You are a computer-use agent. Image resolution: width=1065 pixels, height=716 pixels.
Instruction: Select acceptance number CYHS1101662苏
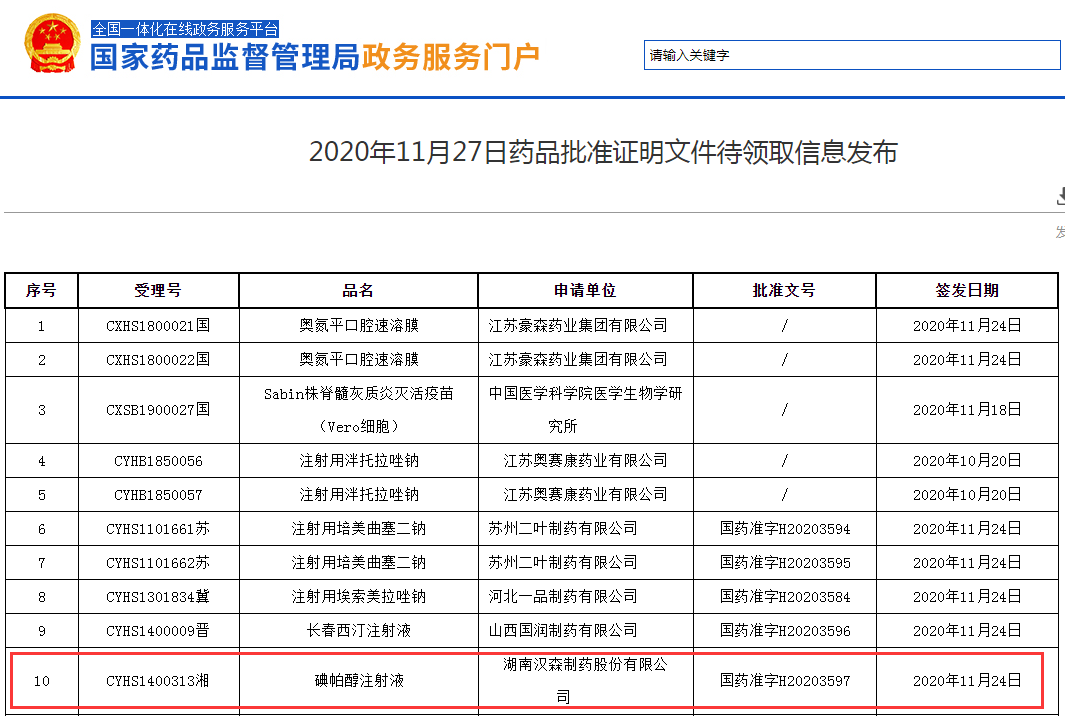[x=158, y=563]
